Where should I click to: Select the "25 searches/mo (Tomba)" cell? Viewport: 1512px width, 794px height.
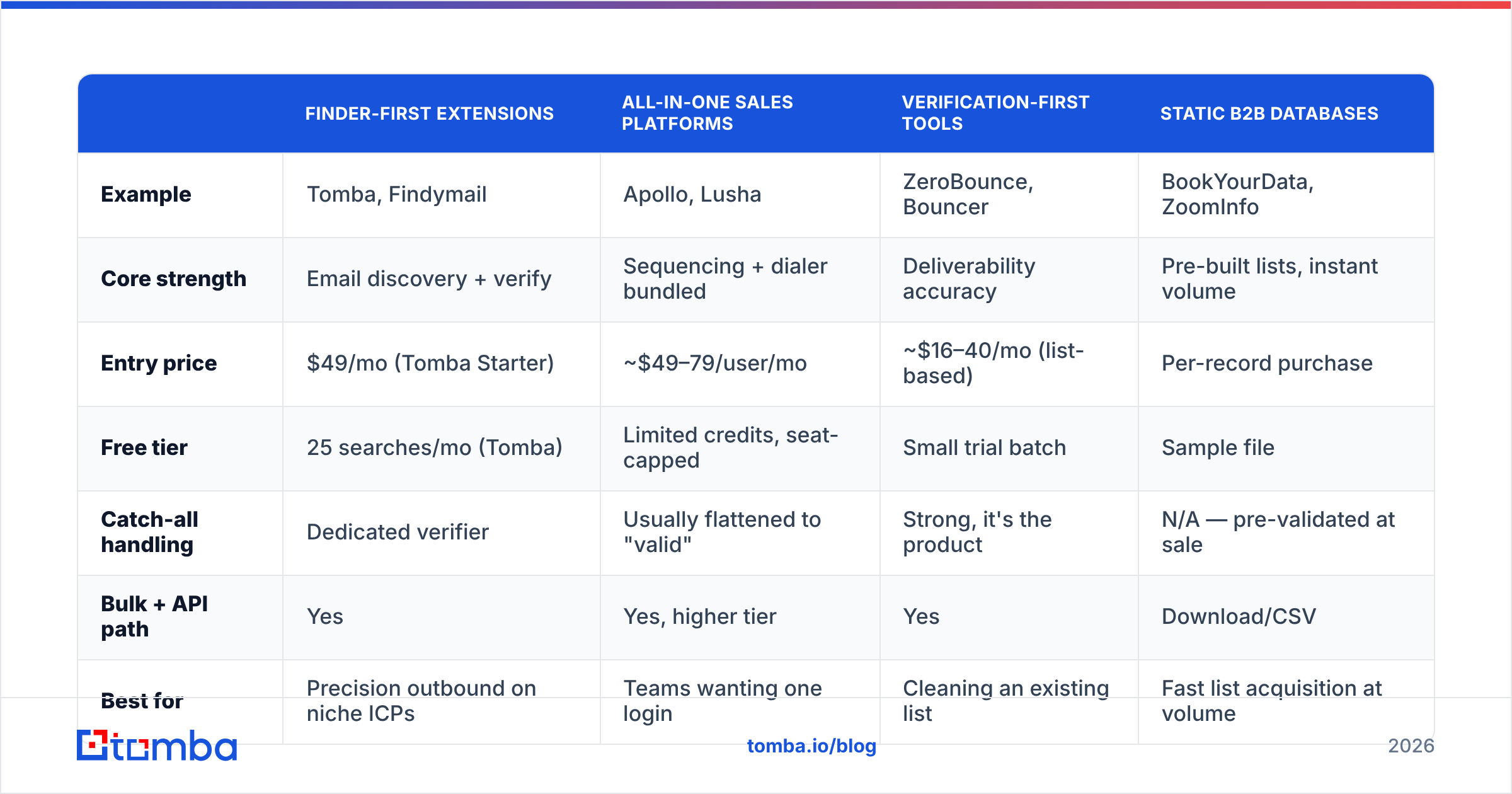click(442, 449)
